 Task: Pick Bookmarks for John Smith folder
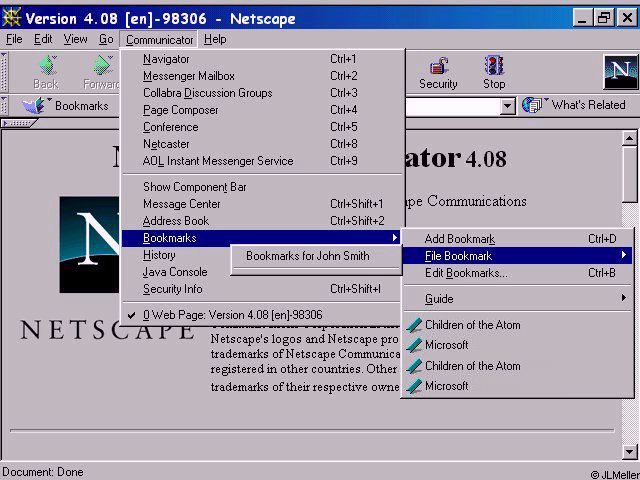[x=316, y=256]
